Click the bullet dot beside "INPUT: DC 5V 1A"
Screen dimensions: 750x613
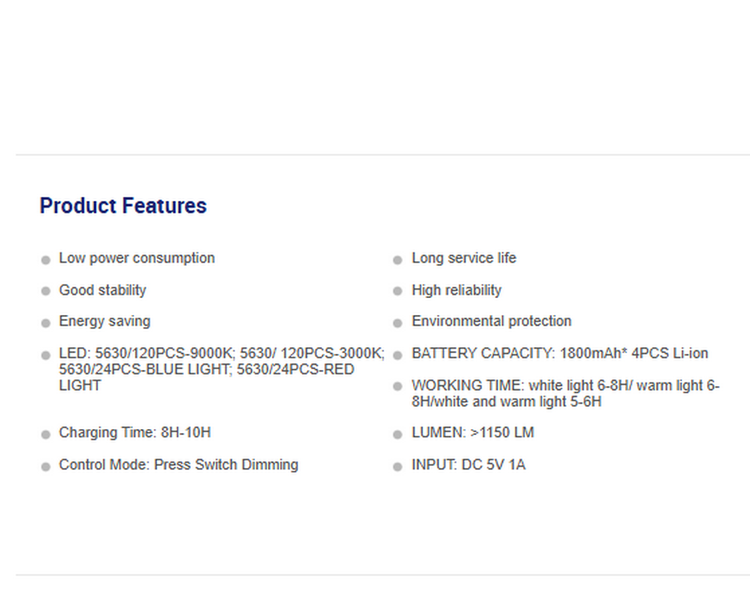(398, 467)
